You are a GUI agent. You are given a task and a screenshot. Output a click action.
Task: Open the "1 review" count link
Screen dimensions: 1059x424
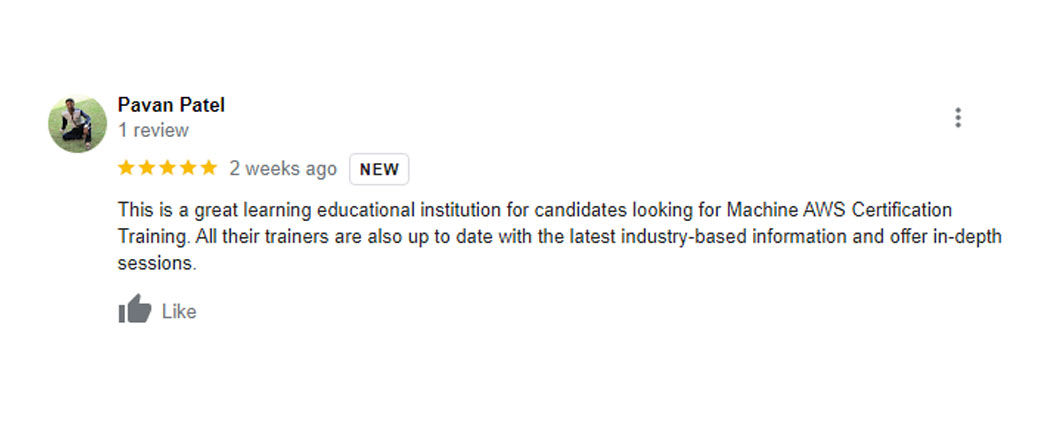[153, 130]
